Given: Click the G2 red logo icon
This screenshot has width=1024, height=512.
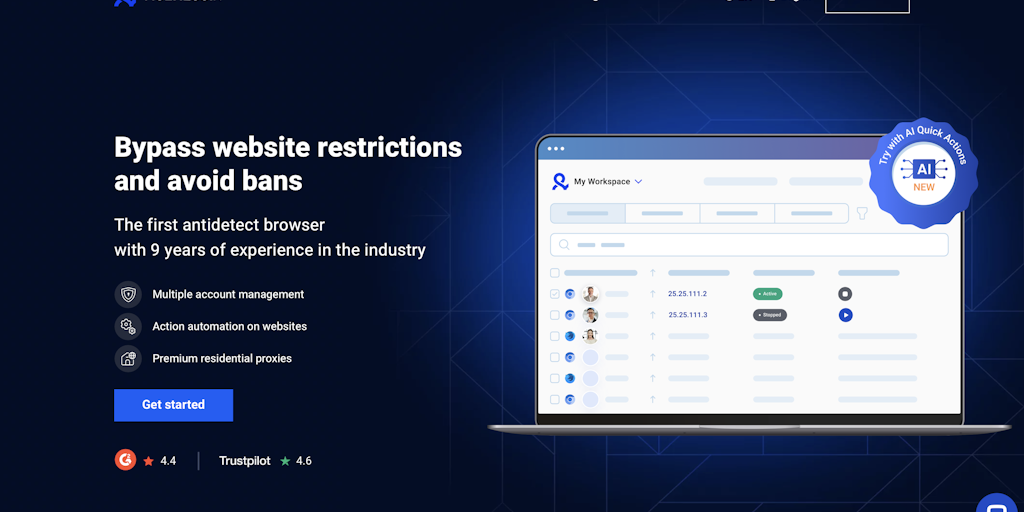Looking at the screenshot, I should tap(125, 460).
